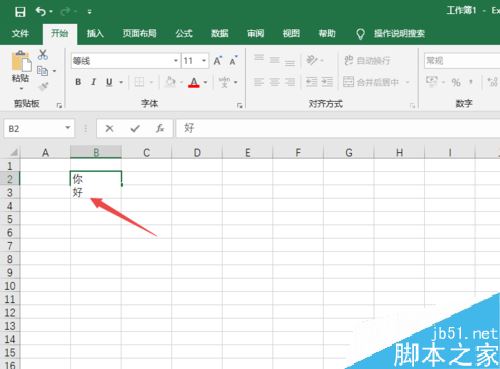This screenshot has height=369, width=500.
Task: Align text to vertical middle
Action: click(274, 60)
